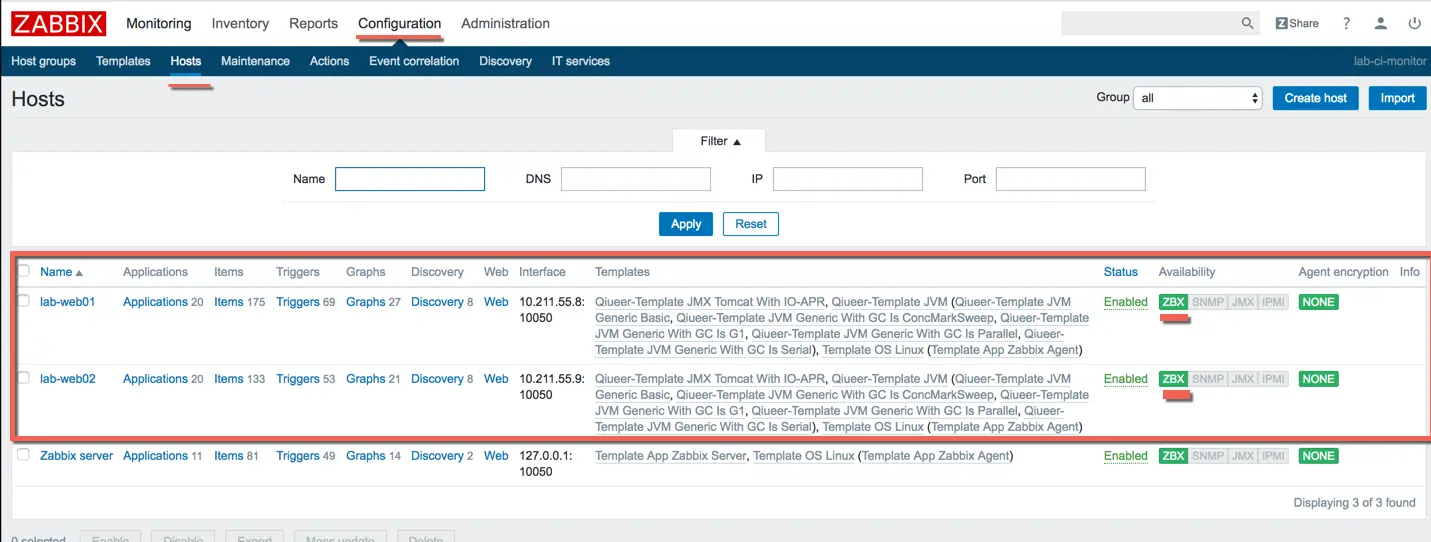Image resolution: width=1431 pixels, height=542 pixels.
Task: Click NONE encryption badge for lab-web02
Action: pos(1318,379)
